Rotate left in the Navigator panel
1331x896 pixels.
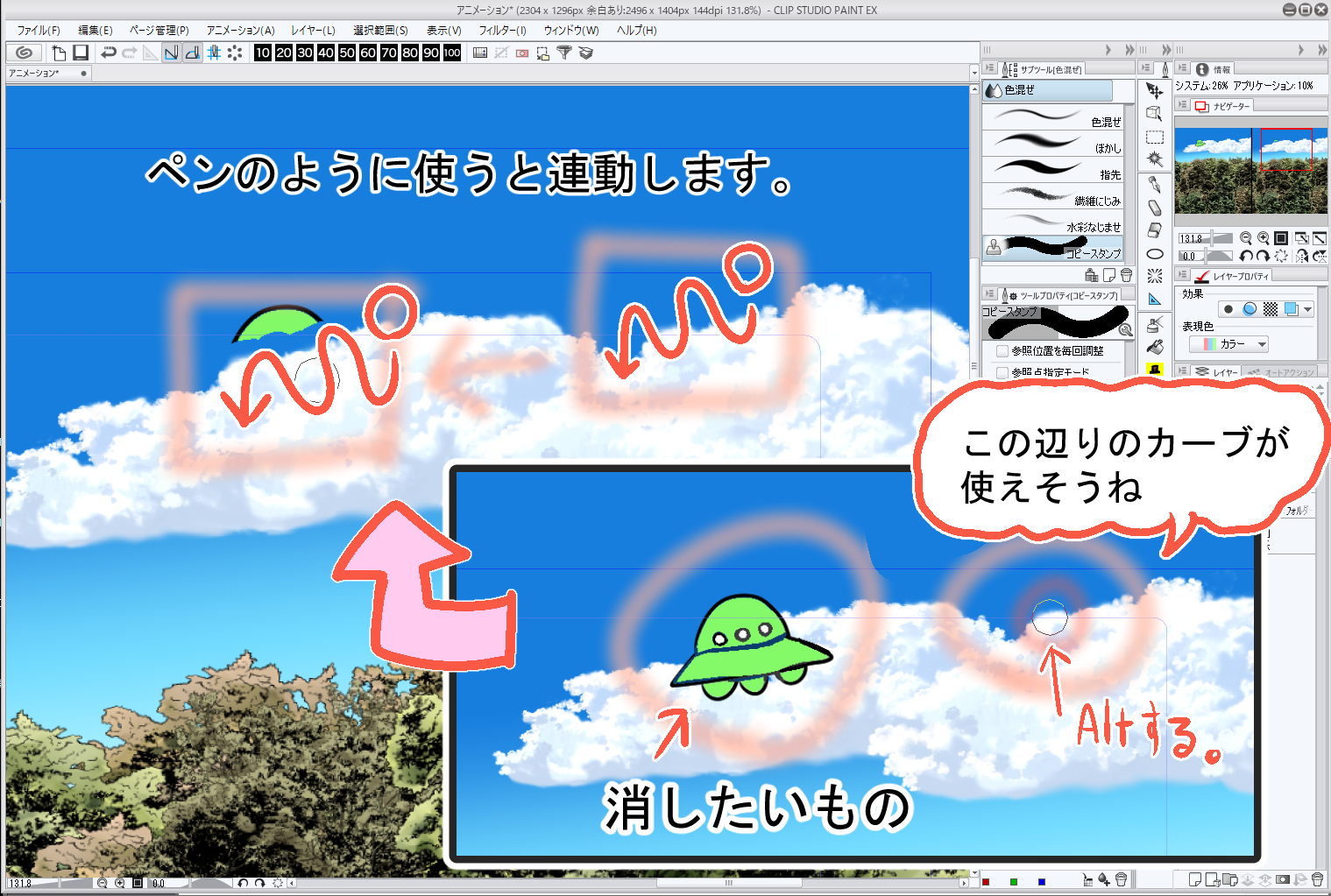[x=1246, y=256]
